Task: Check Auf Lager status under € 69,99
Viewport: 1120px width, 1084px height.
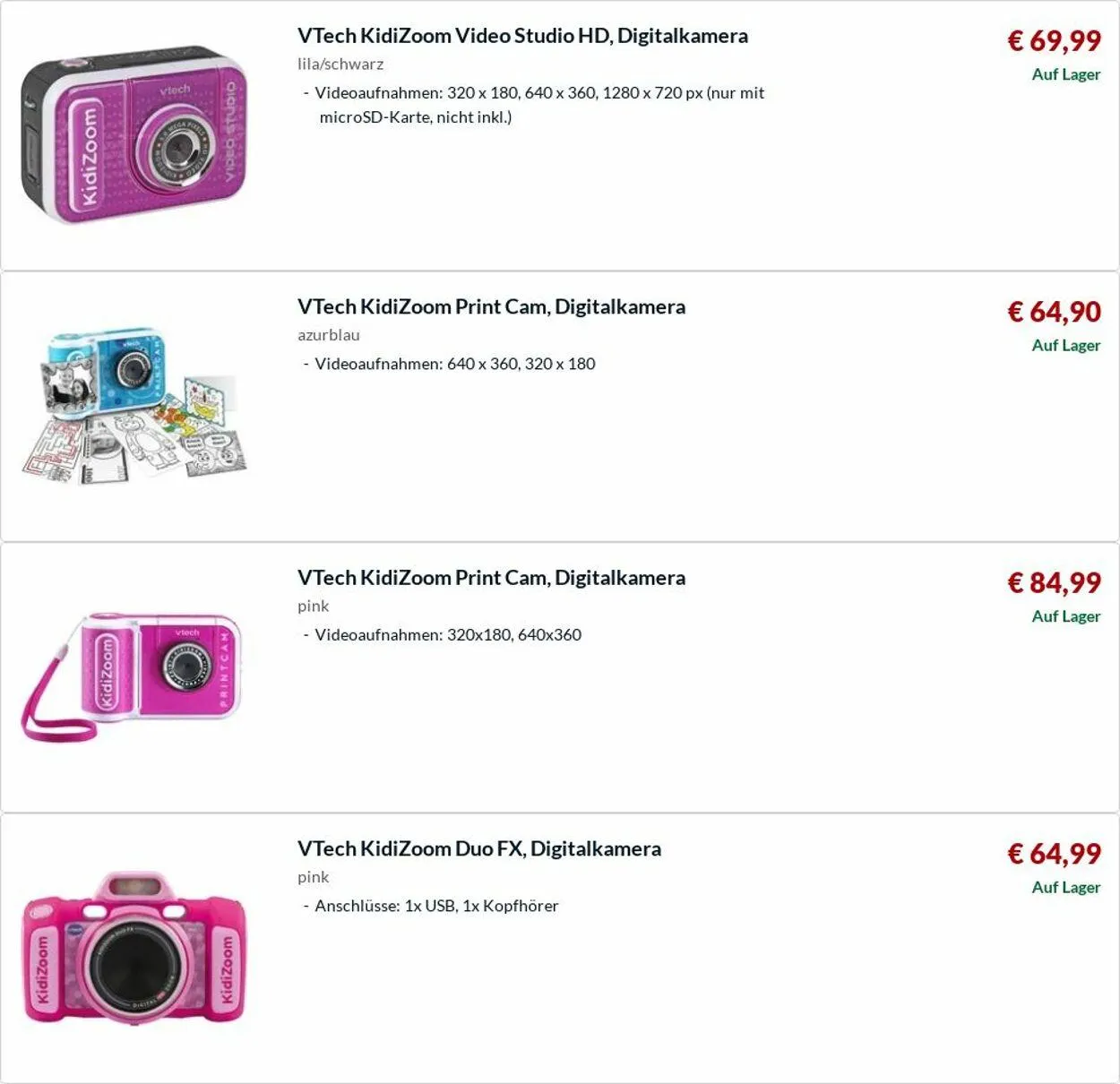Action: click(1065, 74)
